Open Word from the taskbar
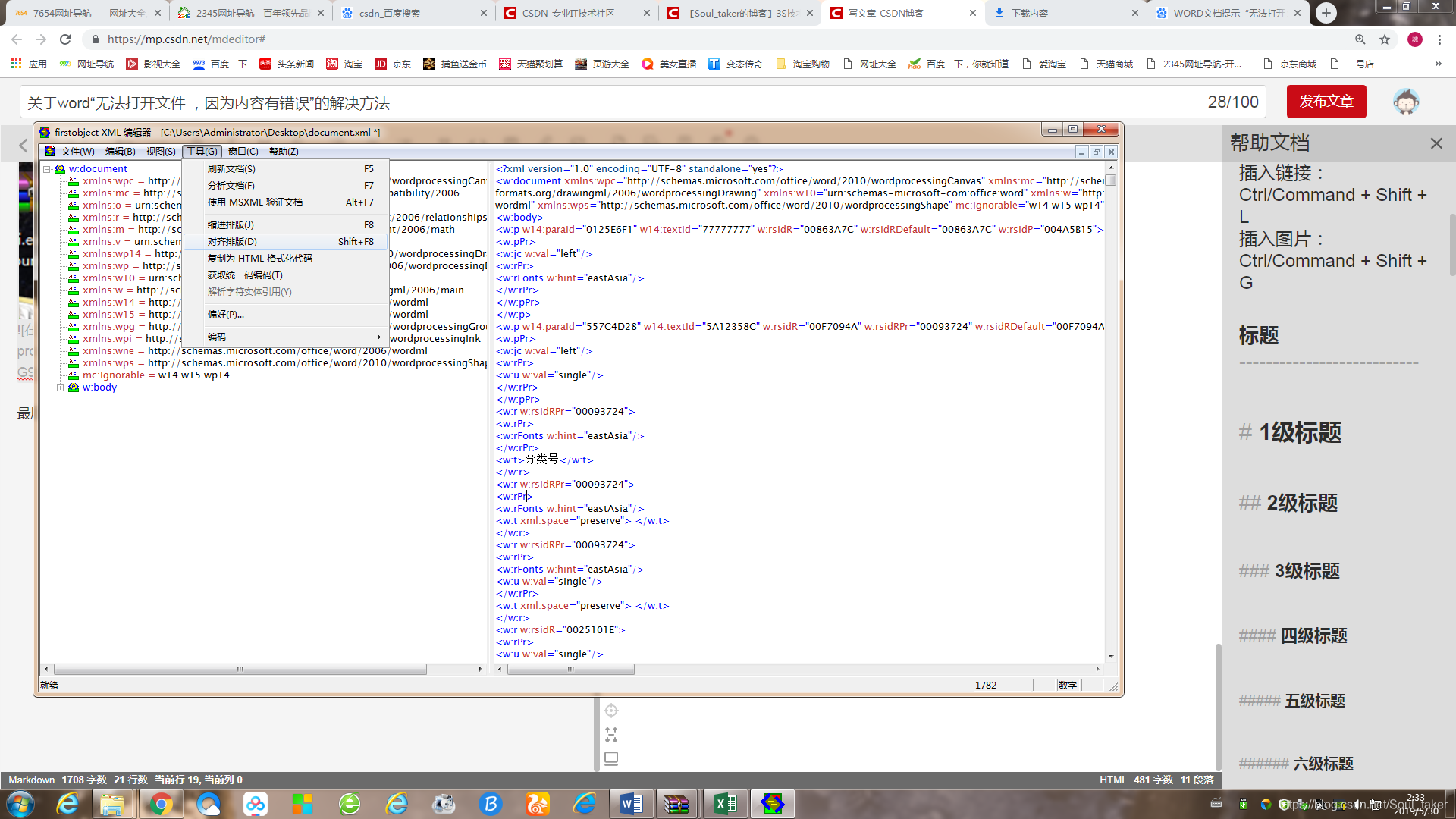The height and width of the screenshot is (819, 1456). pos(631,804)
